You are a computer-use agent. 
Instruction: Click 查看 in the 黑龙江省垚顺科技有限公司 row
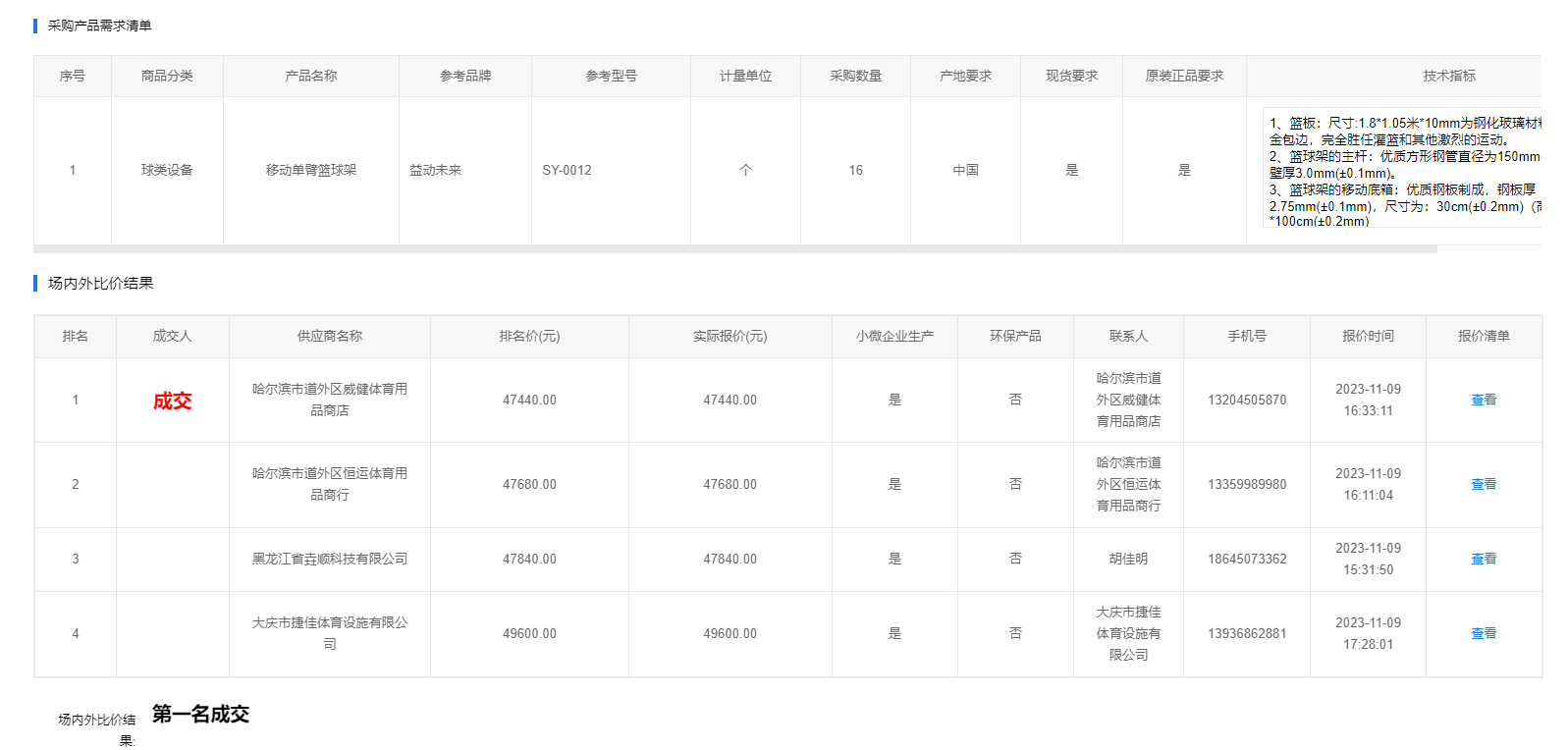coord(1483,559)
